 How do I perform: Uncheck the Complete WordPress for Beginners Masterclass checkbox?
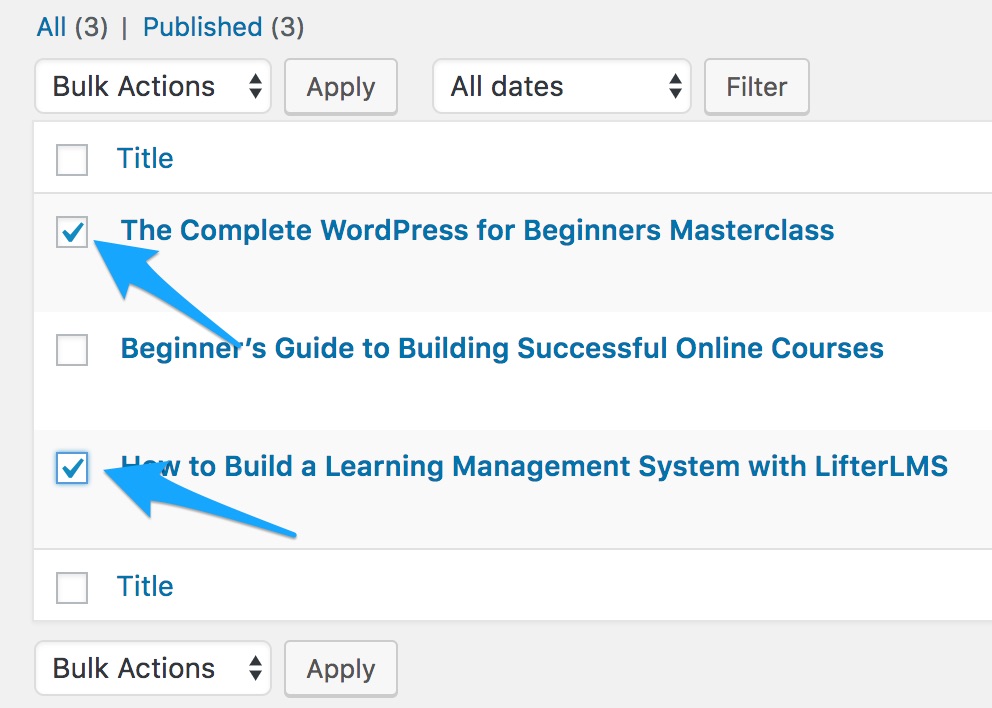click(x=72, y=232)
